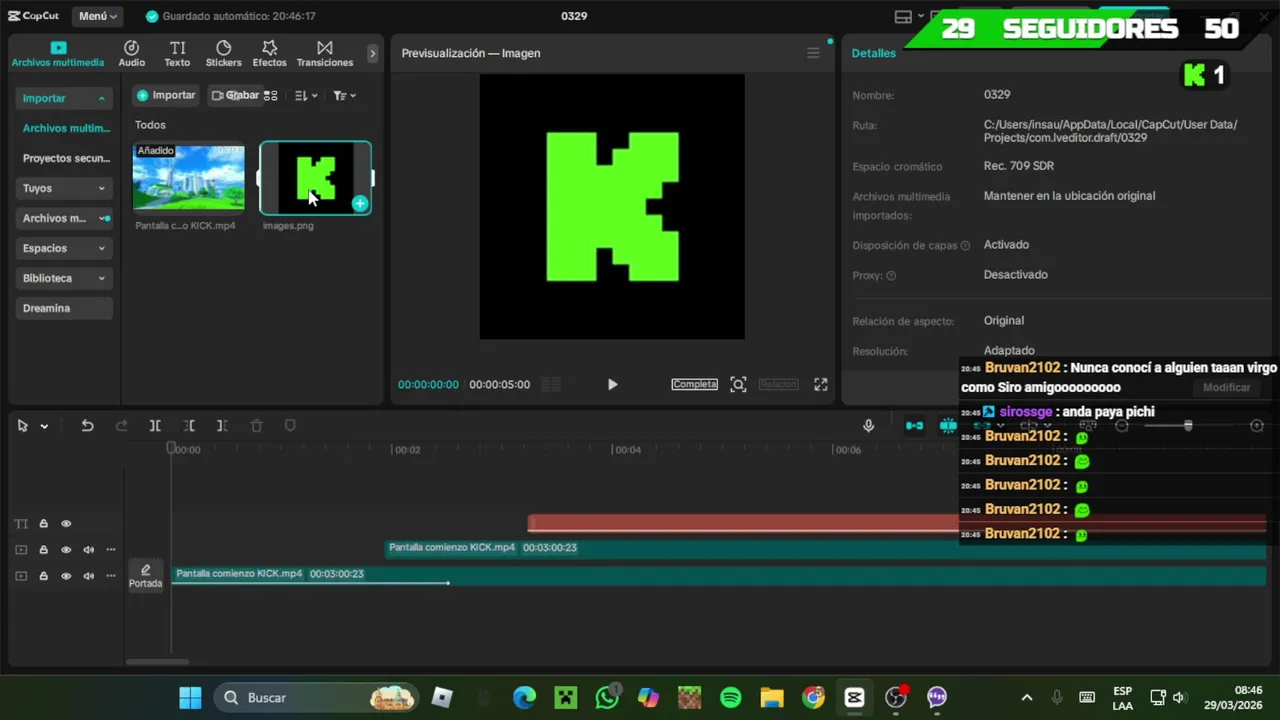Viewport: 1280px width, 720px height.
Task: Click the Grabar button
Action: click(x=235, y=95)
